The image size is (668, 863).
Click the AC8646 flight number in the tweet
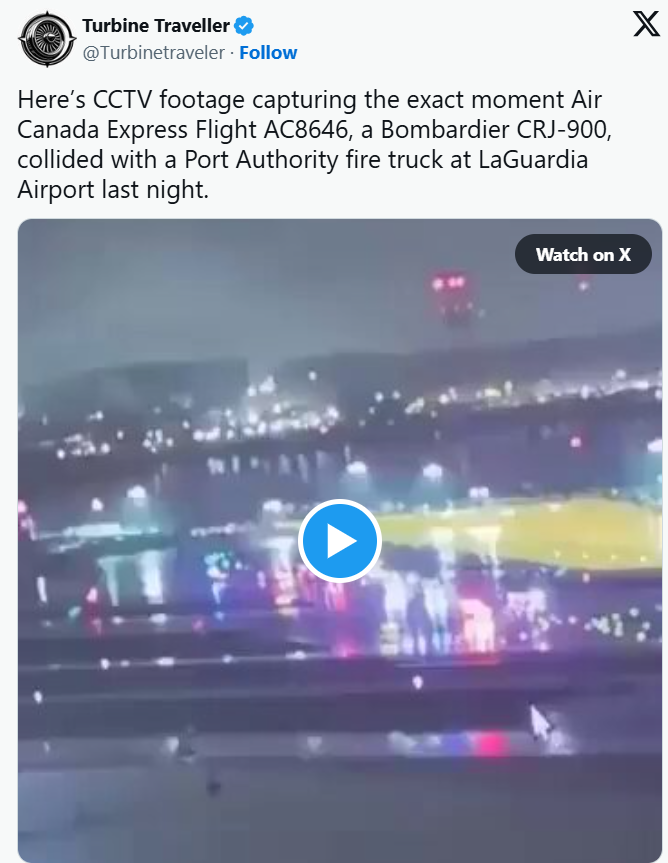click(306, 130)
